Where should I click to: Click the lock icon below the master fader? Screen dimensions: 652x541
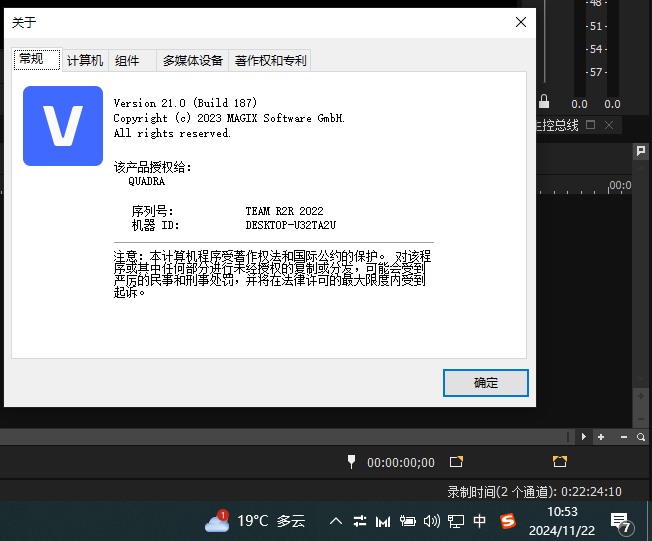click(544, 101)
